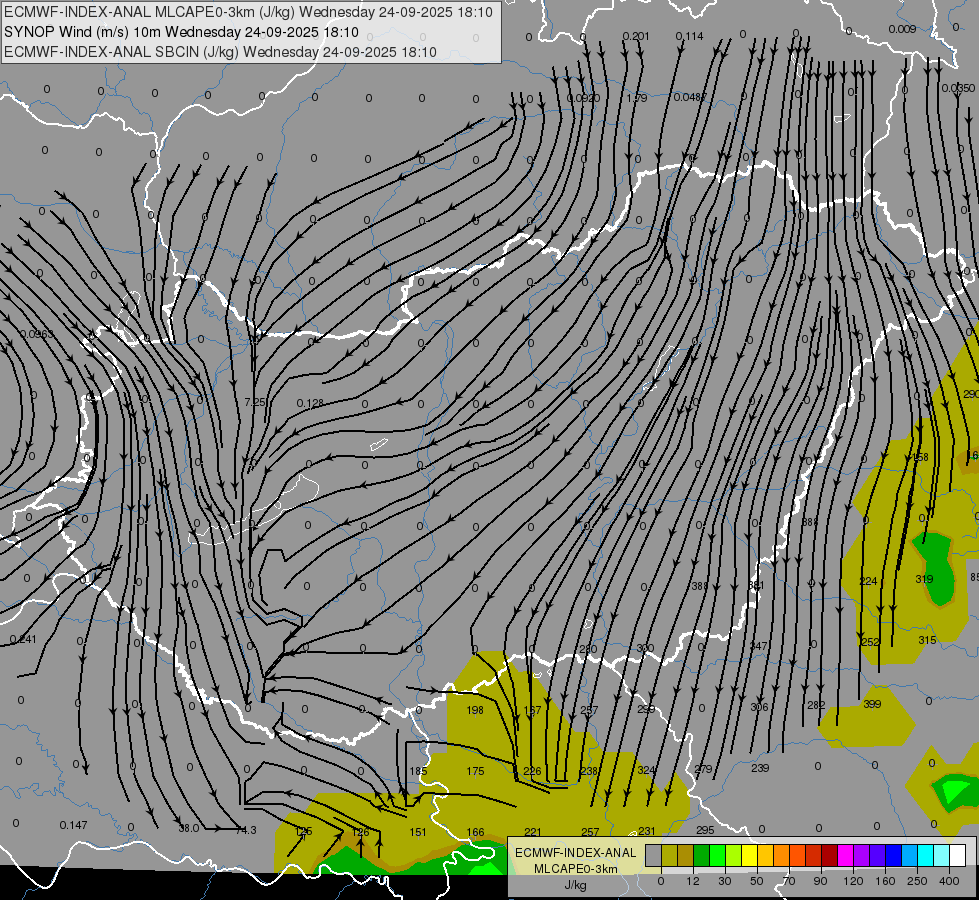979x900 pixels.
Task: Select the magenta legend swatch
Action: click(846, 855)
